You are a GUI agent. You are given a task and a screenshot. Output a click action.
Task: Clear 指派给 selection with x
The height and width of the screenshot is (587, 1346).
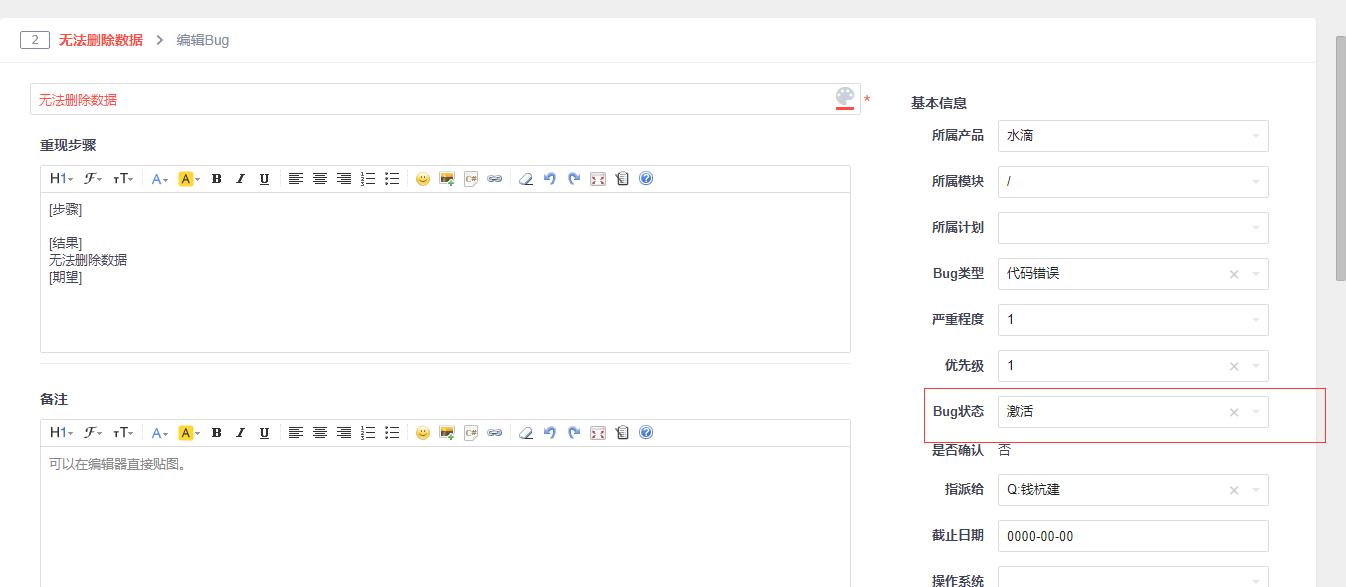pos(1234,491)
